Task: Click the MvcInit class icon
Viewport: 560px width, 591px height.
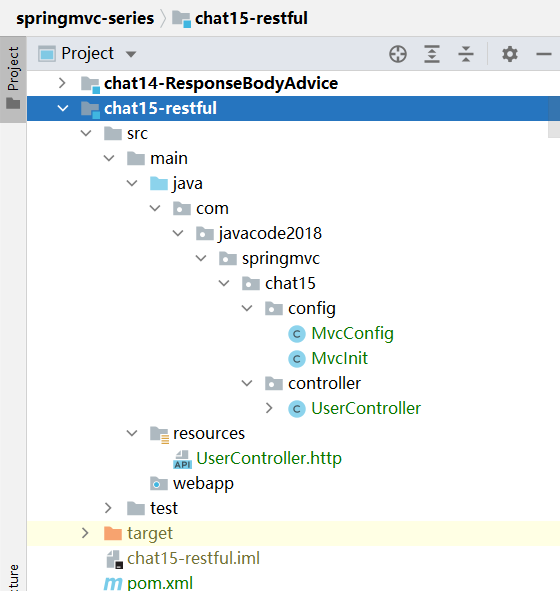Action: coord(297,359)
